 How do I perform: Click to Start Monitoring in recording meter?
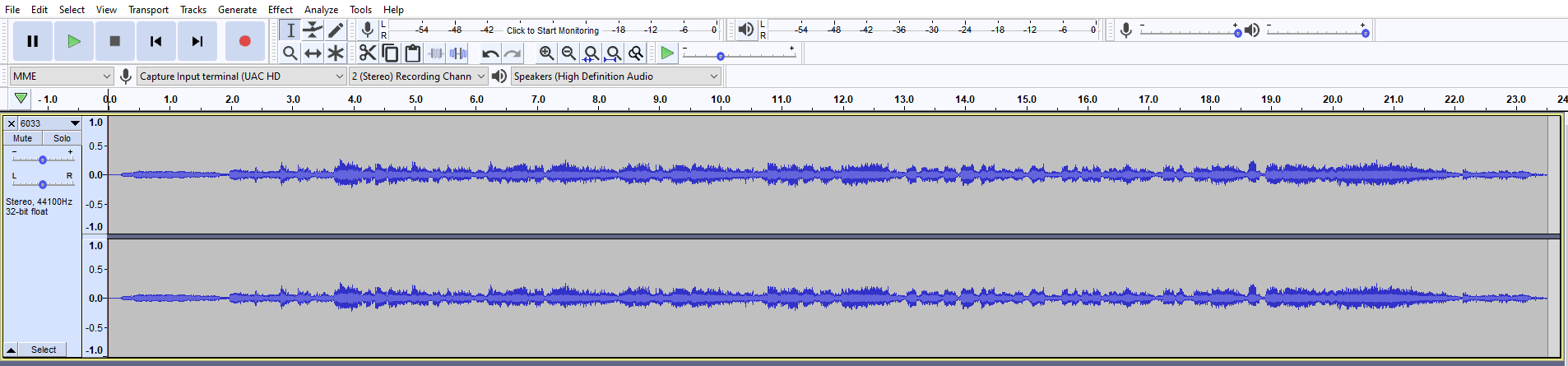click(553, 30)
